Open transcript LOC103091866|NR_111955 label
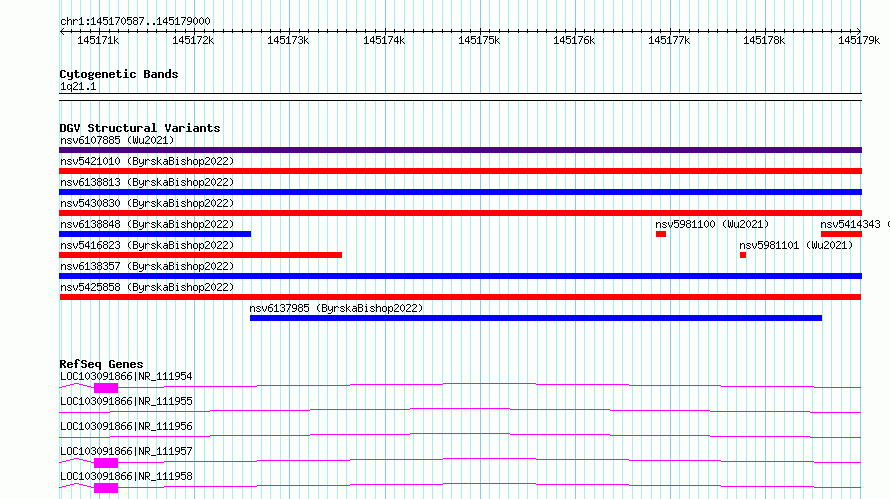The image size is (890, 499). click(126, 401)
